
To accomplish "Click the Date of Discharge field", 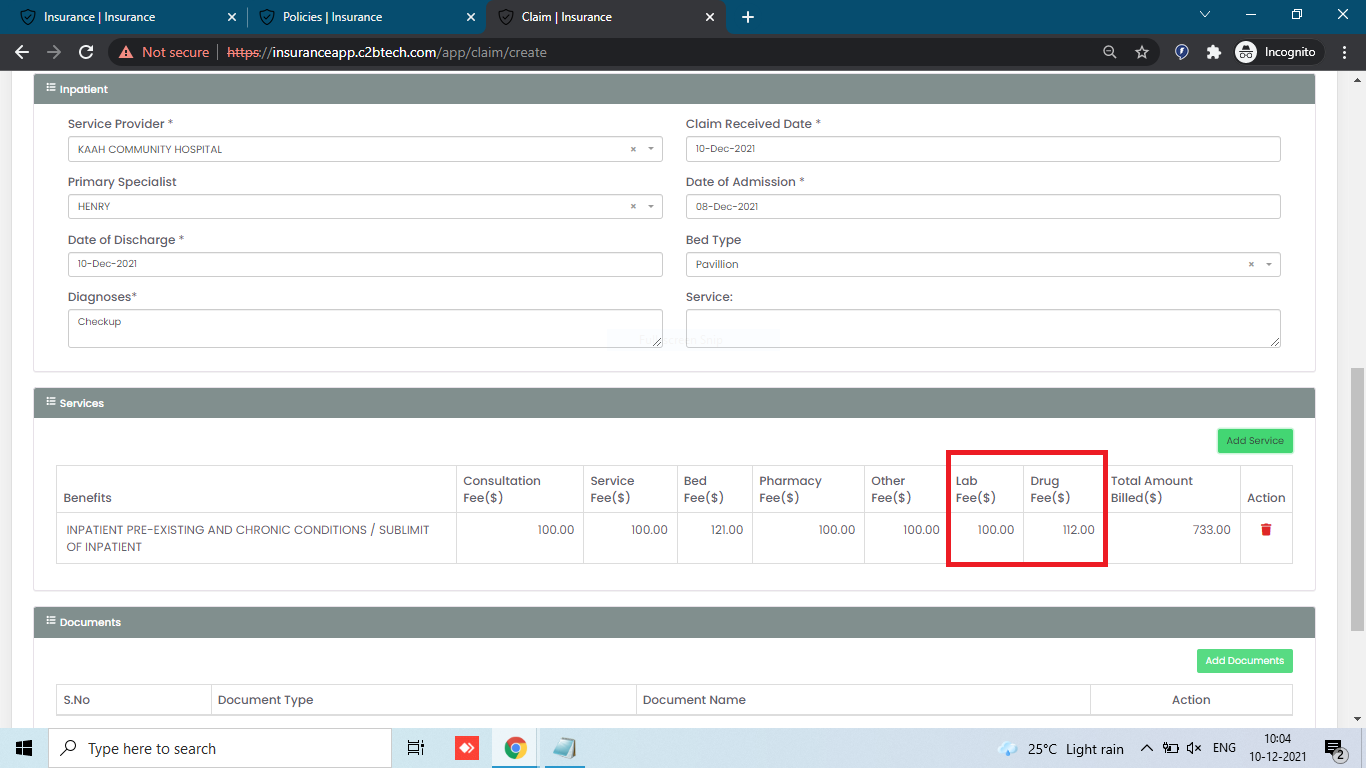I will (365, 265).
